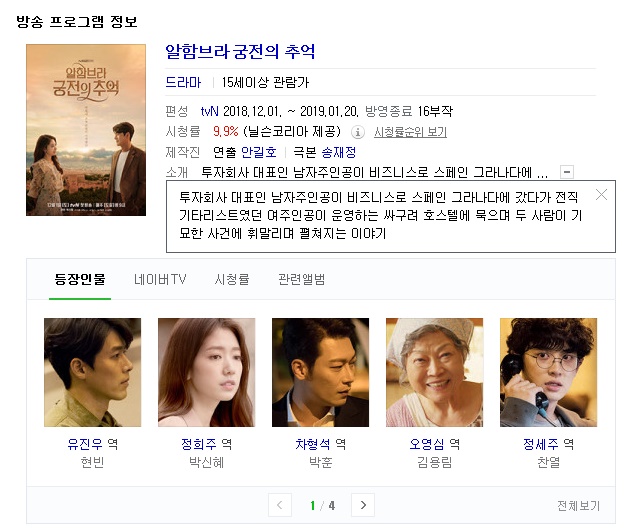Switch to the 관련앨범 tab
This screenshot has height=529, width=636.
click(x=301, y=280)
